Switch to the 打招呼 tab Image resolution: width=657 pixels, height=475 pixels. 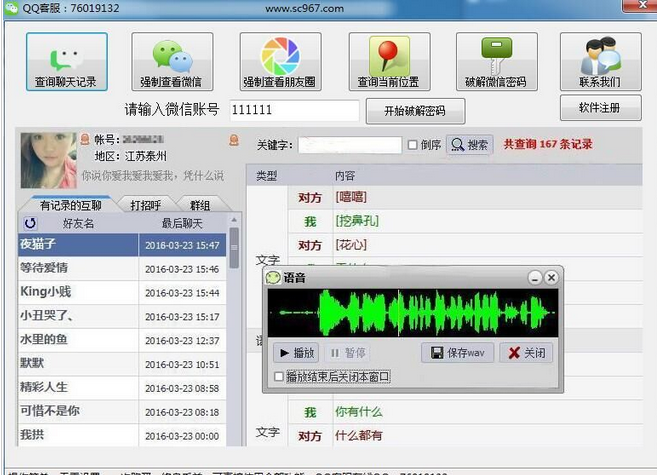[x=145, y=205]
